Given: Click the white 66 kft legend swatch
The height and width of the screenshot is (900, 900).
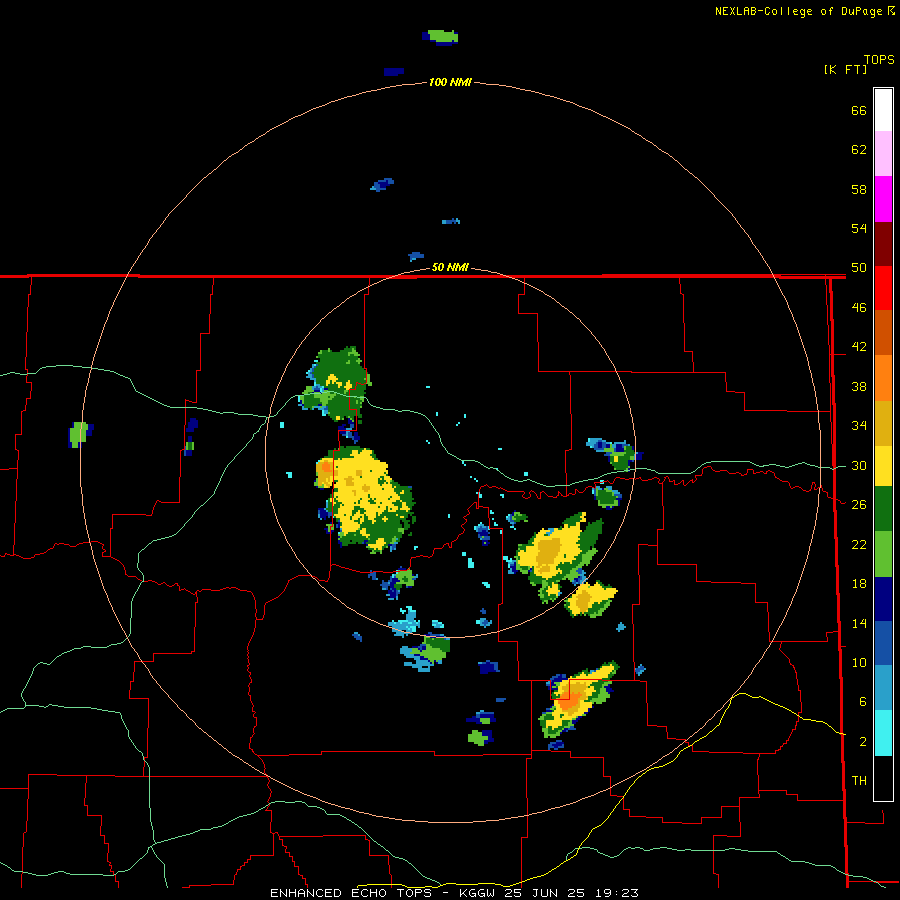Looking at the screenshot, I should (x=883, y=110).
